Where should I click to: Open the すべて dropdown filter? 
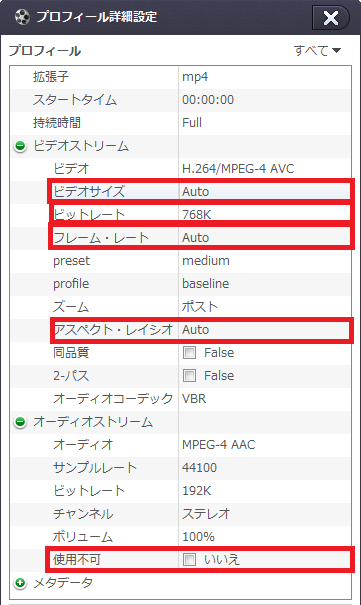pos(317,50)
